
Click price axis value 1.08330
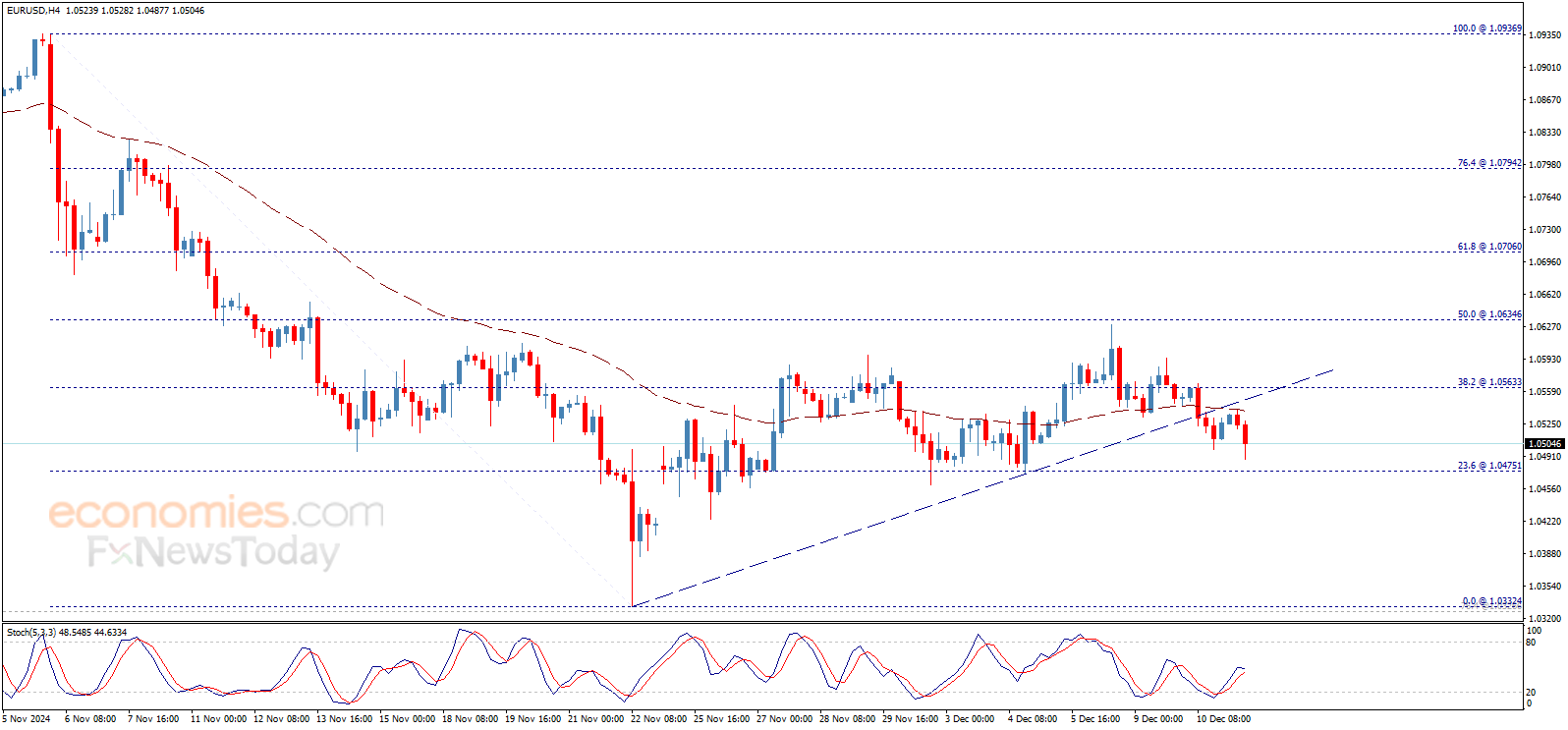coord(1545,133)
